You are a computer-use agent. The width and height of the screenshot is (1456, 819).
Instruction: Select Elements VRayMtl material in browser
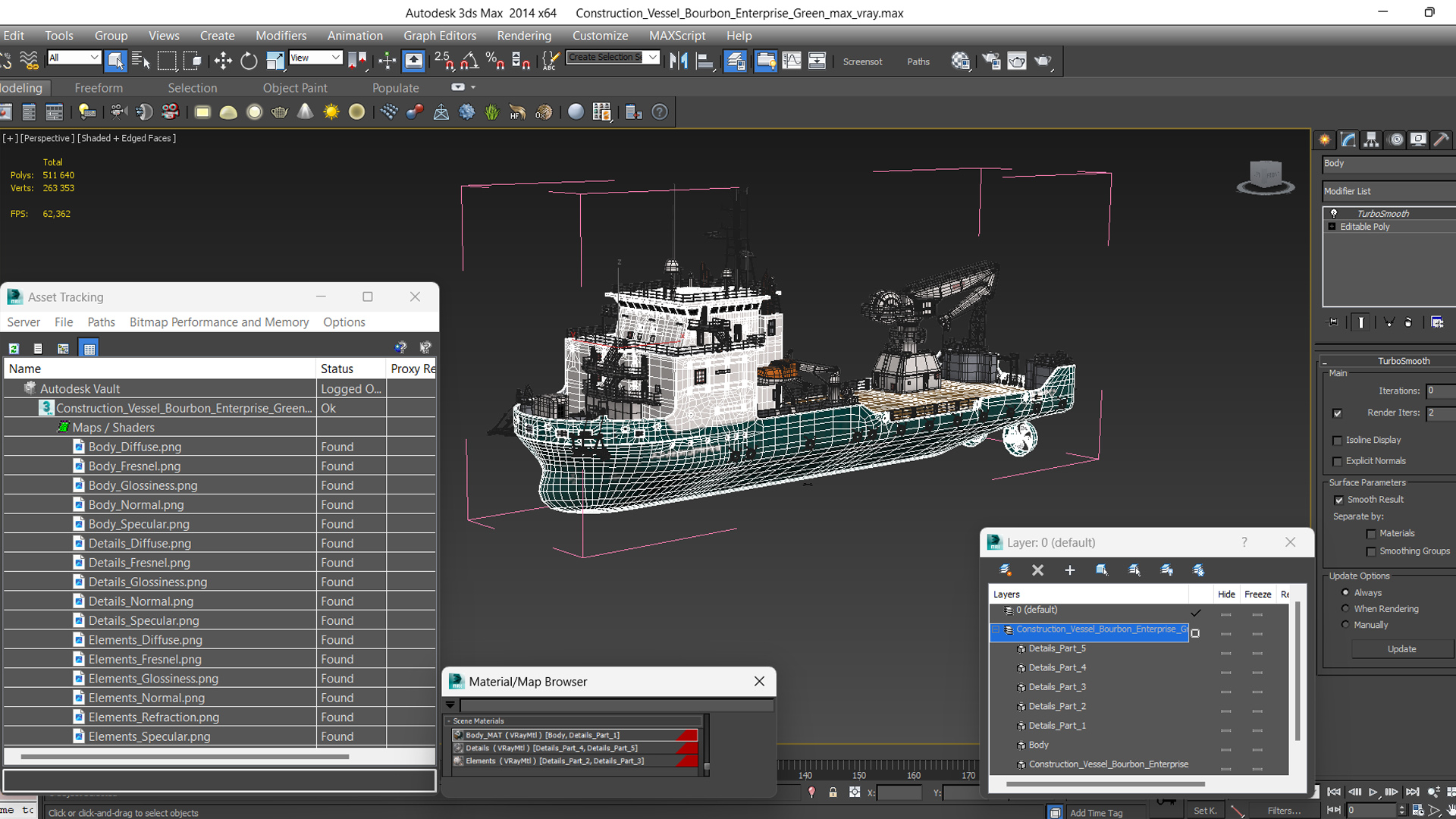coord(575,761)
